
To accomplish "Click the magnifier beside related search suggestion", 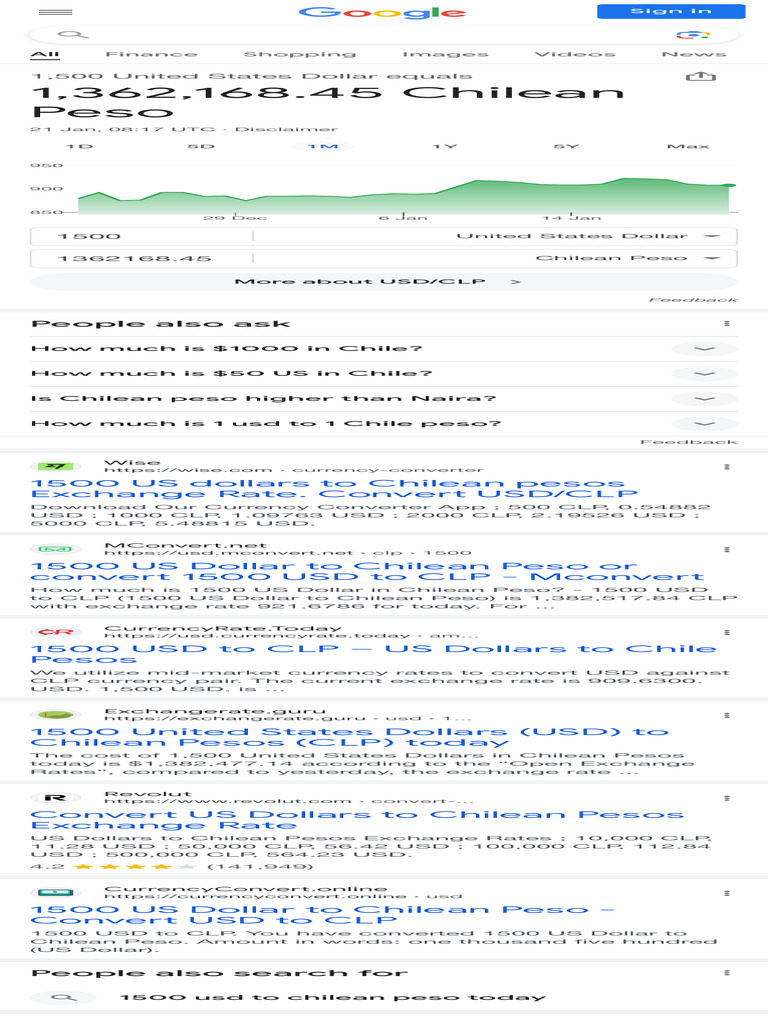I will point(64,998).
